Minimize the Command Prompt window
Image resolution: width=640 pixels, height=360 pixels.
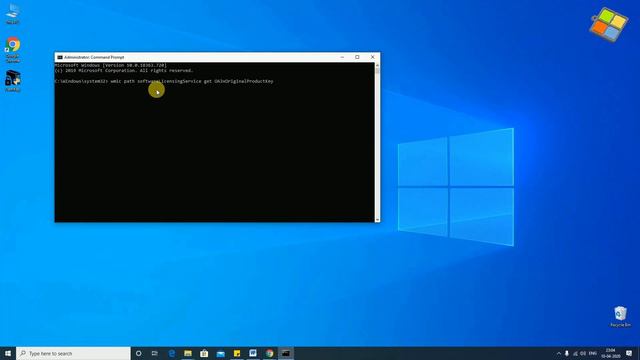coord(342,57)
